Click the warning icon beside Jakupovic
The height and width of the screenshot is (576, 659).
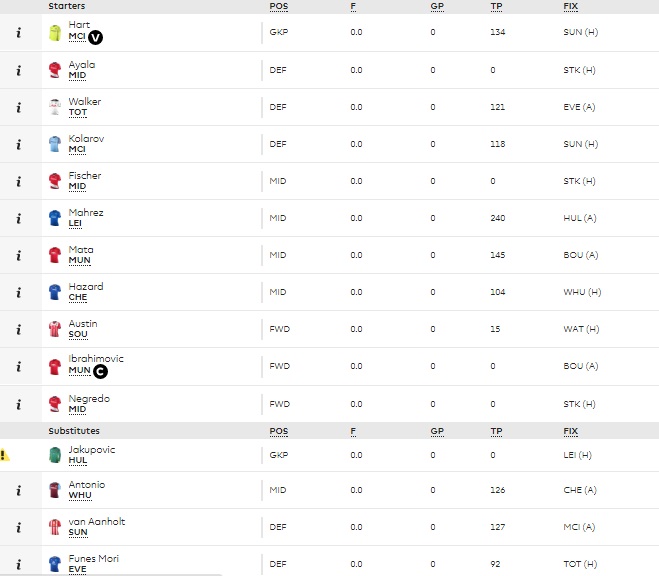pos(5,455)
